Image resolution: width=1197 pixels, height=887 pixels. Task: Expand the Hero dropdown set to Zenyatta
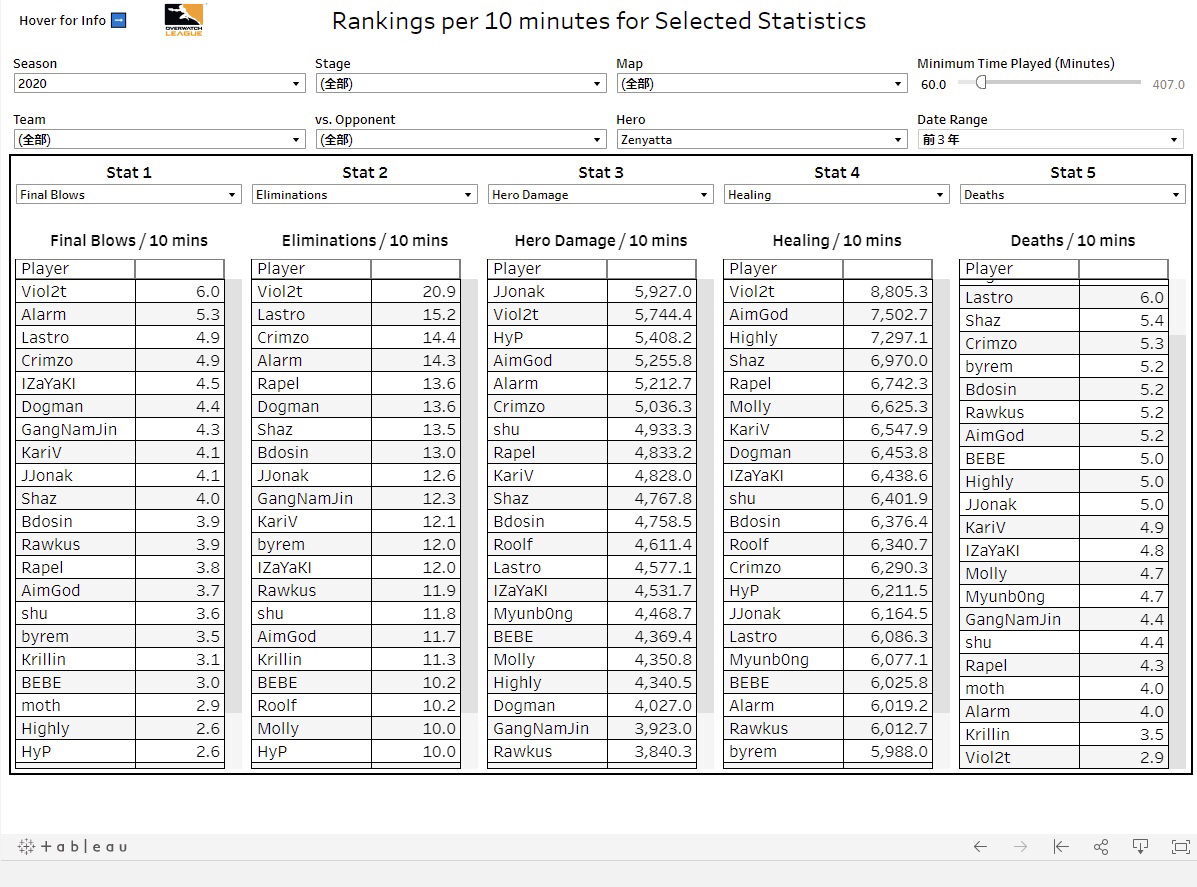point(761,140)
